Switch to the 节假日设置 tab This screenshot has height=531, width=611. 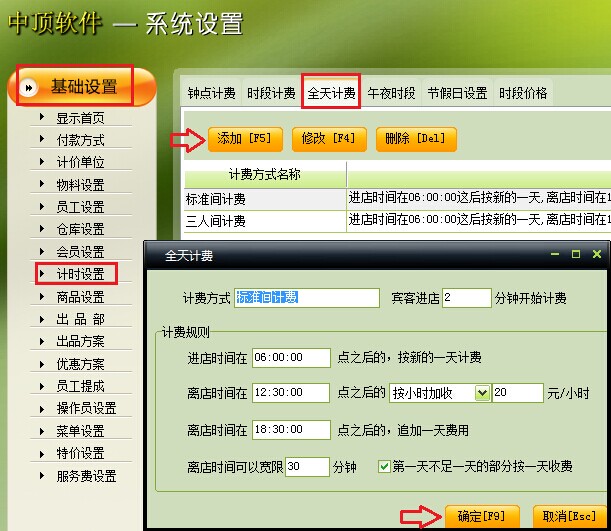pos(457,93)
